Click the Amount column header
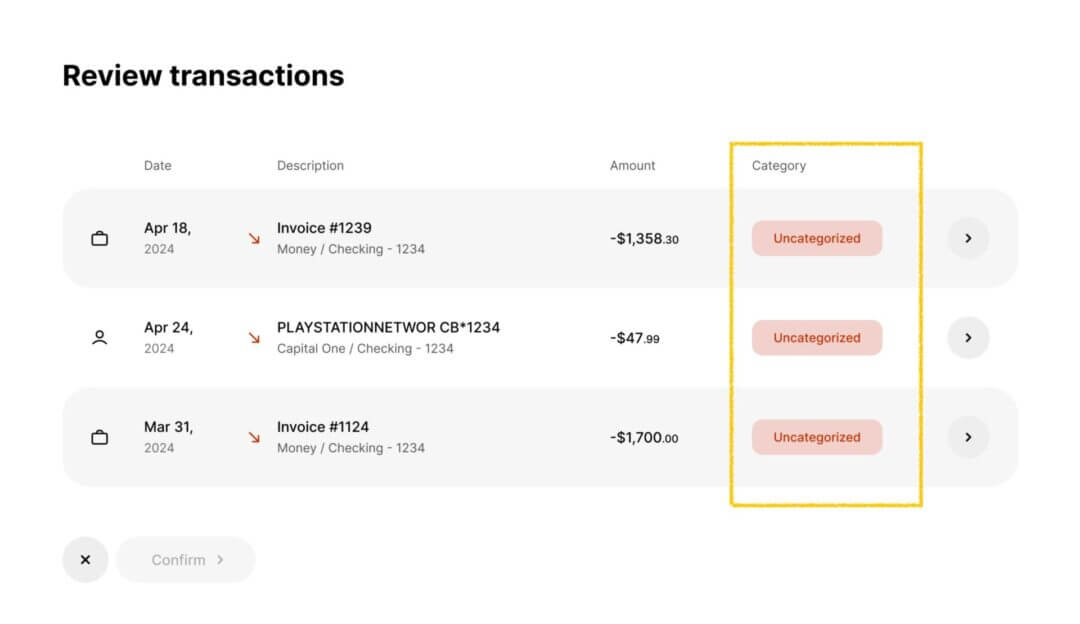1080x624 pixels. tap(632, 165)
